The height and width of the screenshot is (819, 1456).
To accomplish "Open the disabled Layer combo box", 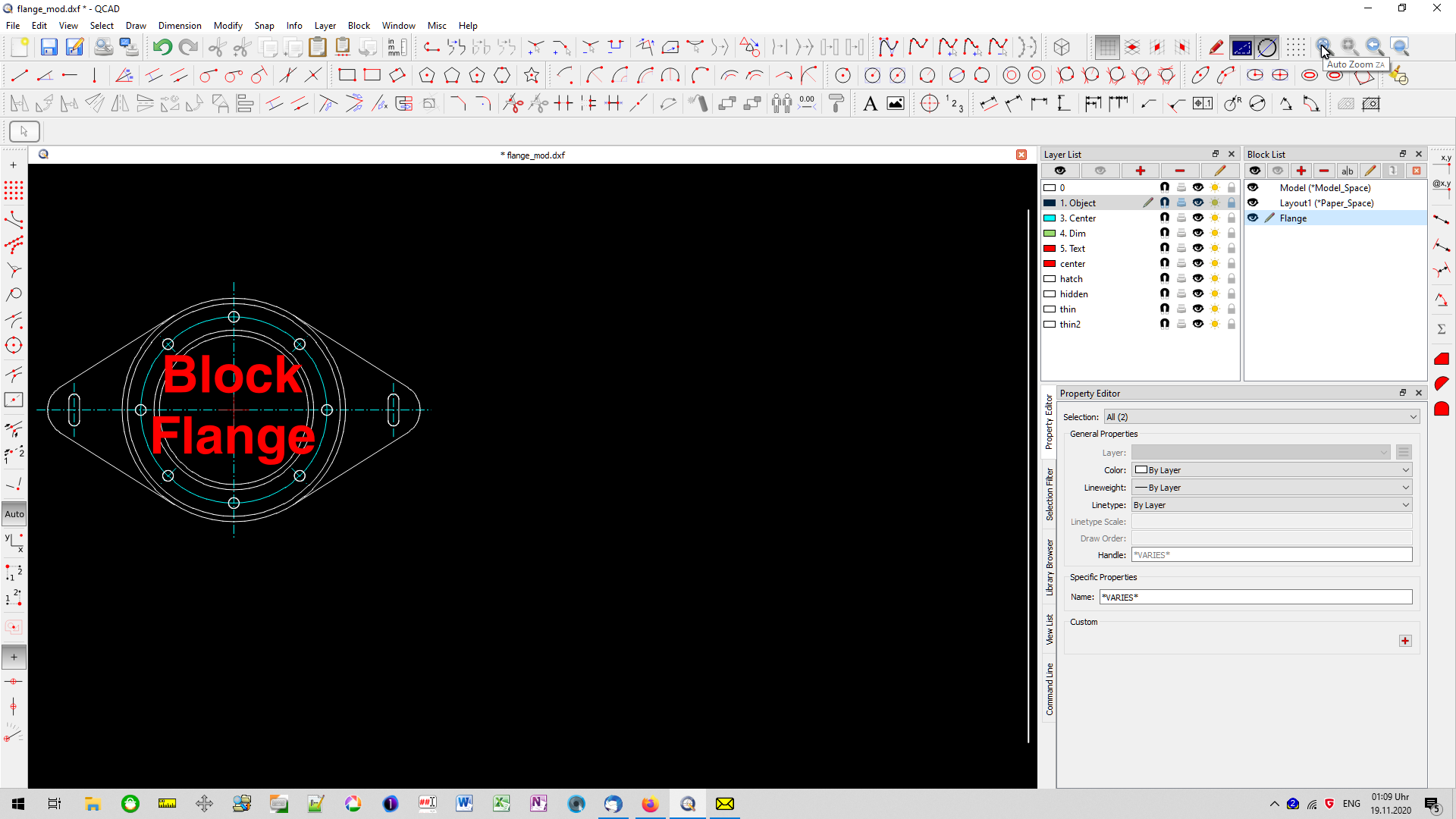I will [x=1261, y=453].
